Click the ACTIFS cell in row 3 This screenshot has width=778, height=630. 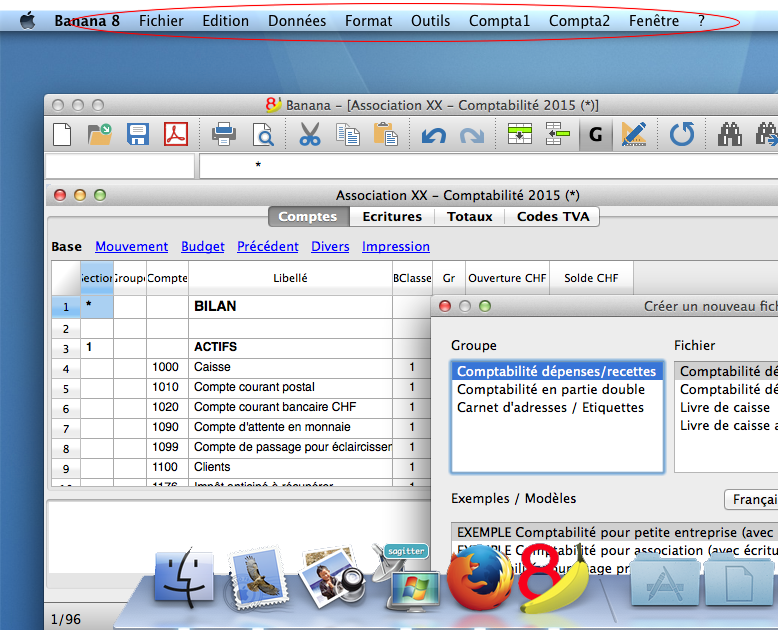[290, 347]
